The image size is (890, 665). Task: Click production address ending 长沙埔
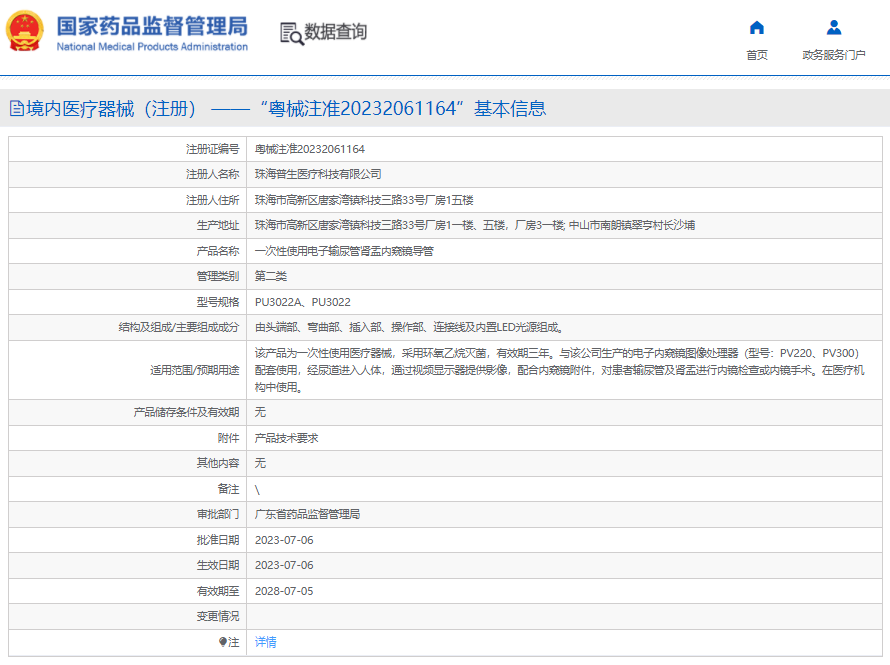click(475, 225)
